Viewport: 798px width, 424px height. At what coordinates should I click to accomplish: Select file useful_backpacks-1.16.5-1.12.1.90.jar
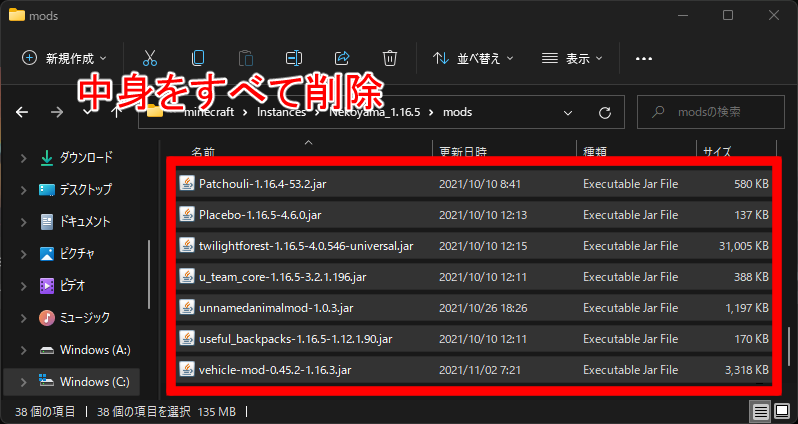point(474,339)
